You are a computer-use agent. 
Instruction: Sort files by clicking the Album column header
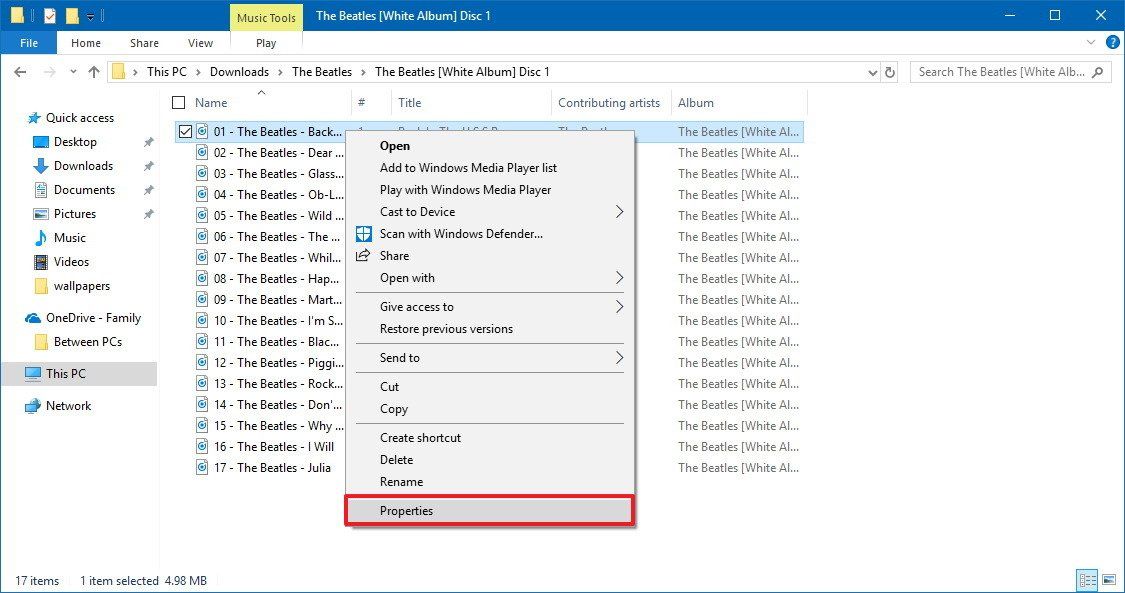click(x=697, y=102)
